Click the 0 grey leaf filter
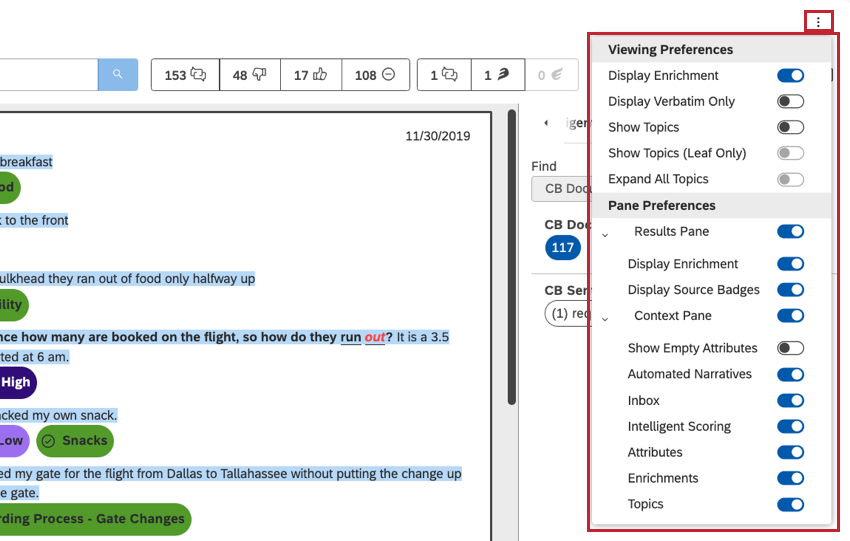Viewport: 850px width, 541px height. pyautogui.click(x=551, y=75)
